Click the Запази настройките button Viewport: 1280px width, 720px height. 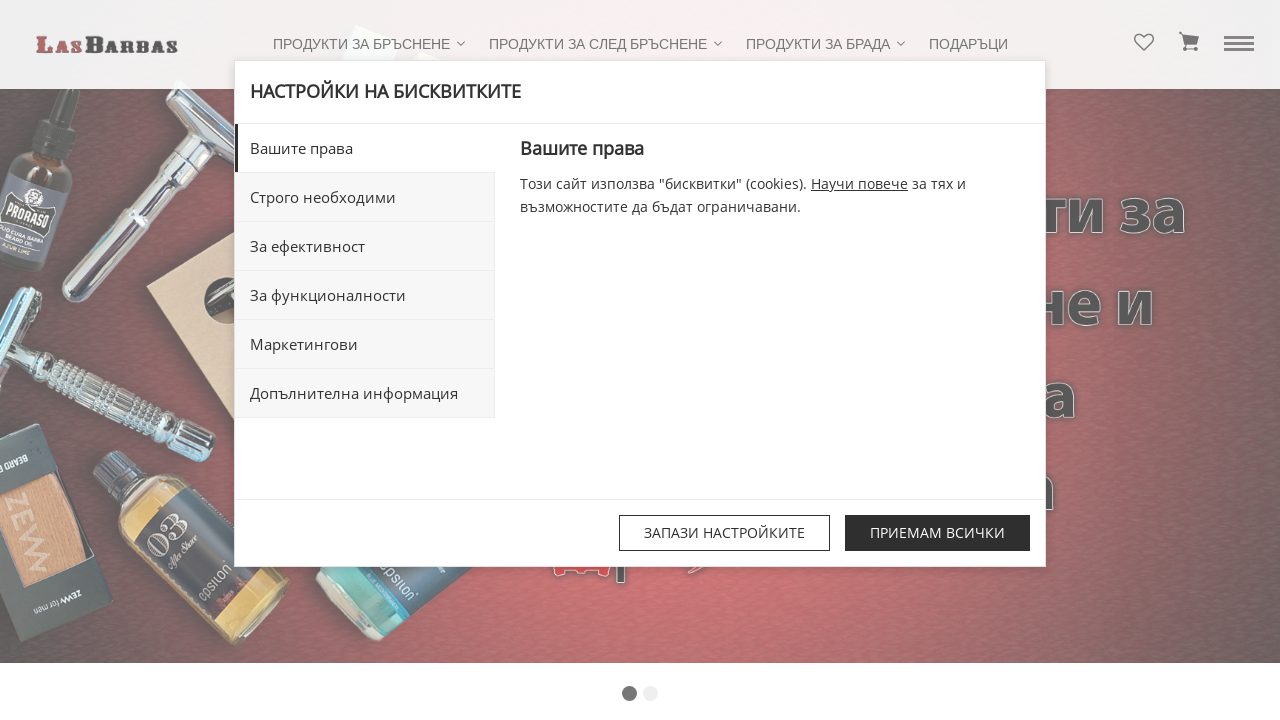coord(724,533)
